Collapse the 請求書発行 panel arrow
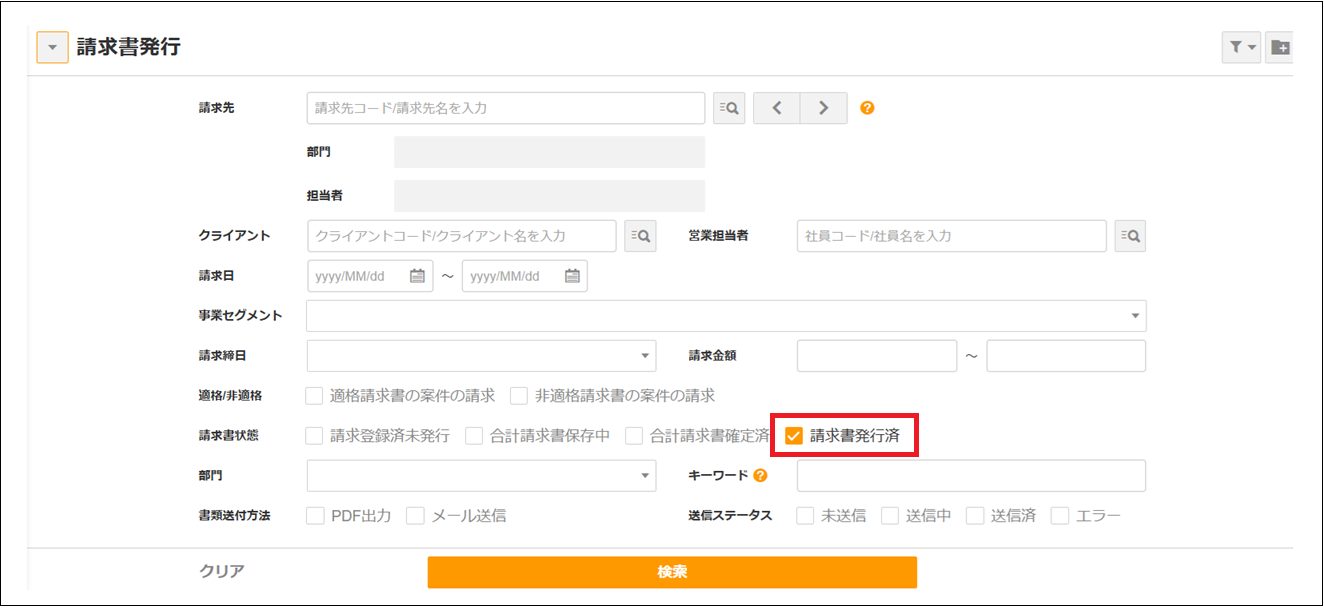 (53, 47)
